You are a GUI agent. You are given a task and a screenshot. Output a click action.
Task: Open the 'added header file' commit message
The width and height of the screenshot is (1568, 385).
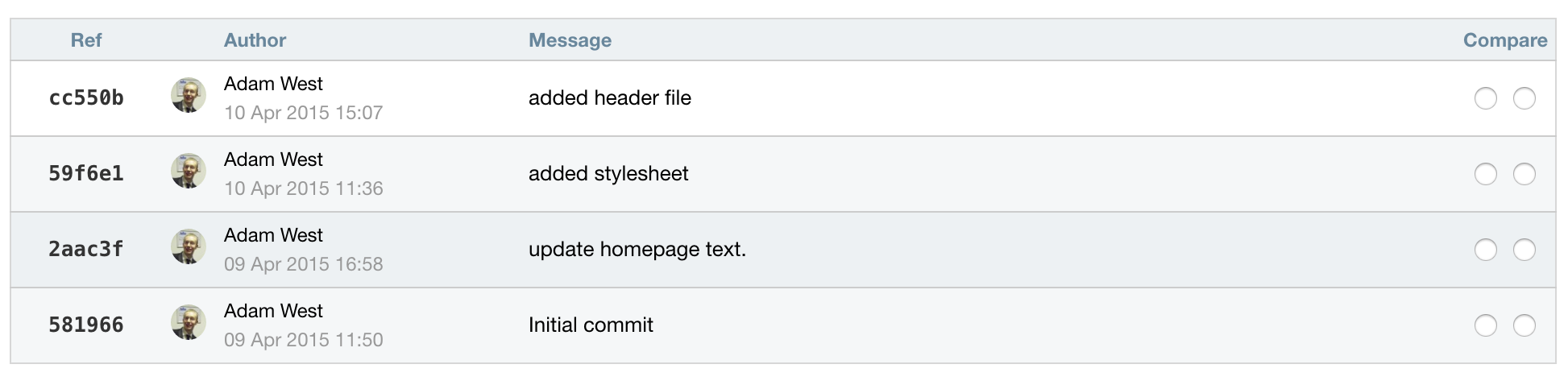[610, 98]
